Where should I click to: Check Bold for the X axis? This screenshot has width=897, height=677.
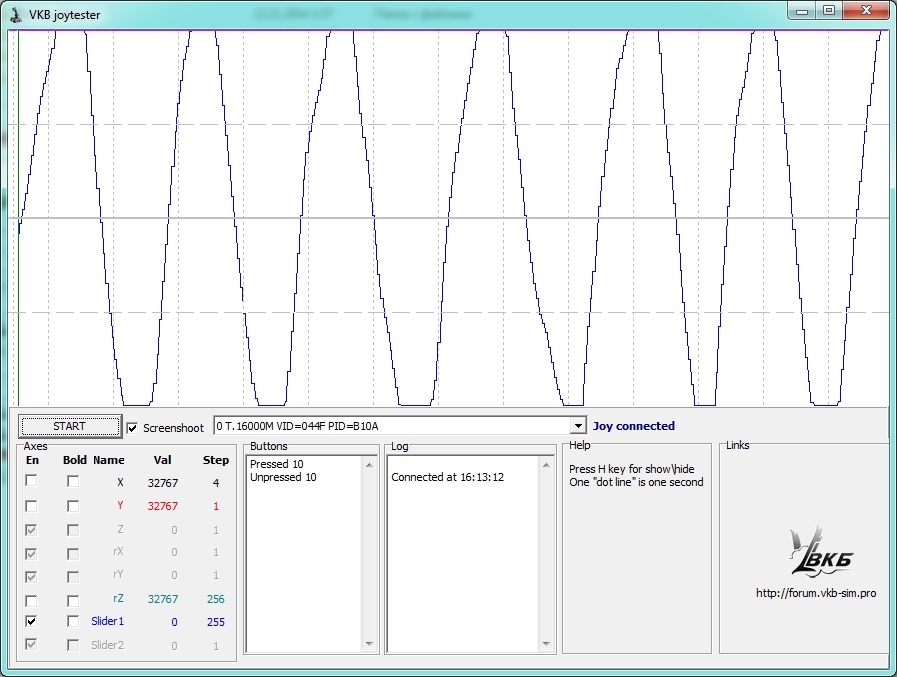click(73, 481)
